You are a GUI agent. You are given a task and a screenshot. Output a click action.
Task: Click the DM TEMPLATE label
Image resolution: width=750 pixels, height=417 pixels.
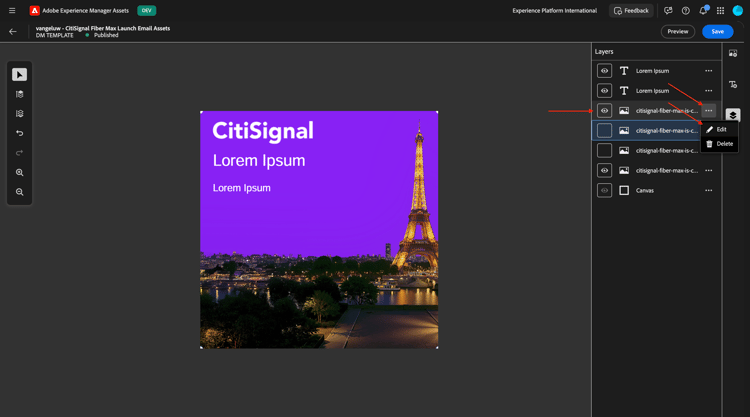tap(55, 35)
